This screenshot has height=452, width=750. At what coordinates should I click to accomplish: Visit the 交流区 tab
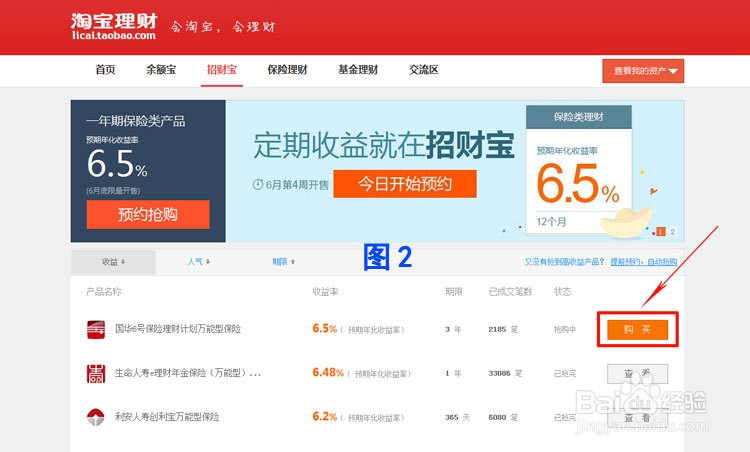point(424,70)
